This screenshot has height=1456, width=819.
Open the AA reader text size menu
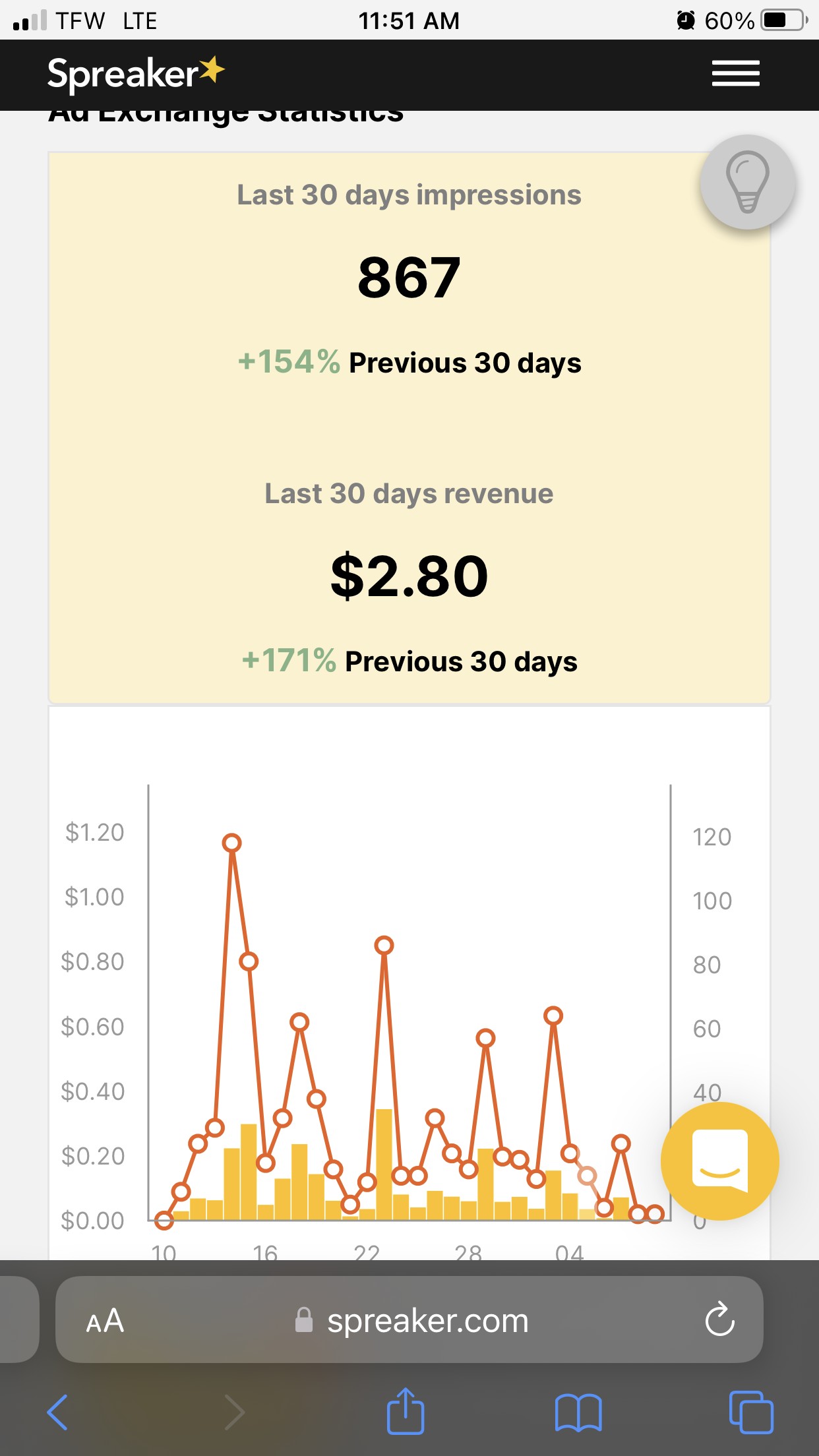(x=105, y=1321)
